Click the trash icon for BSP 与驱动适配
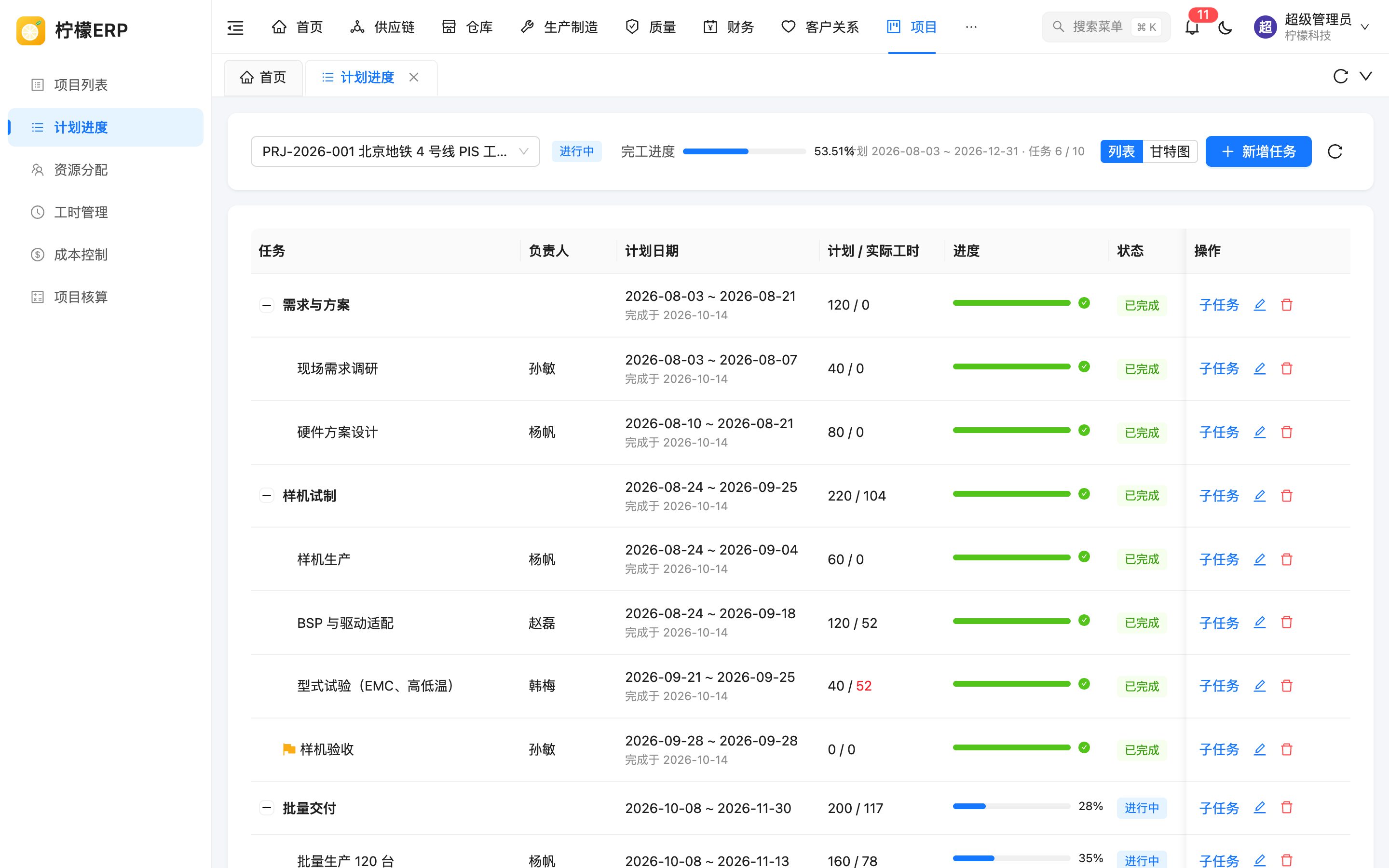The height and width of the screenshot is (868, 1389). (1286, 622)
